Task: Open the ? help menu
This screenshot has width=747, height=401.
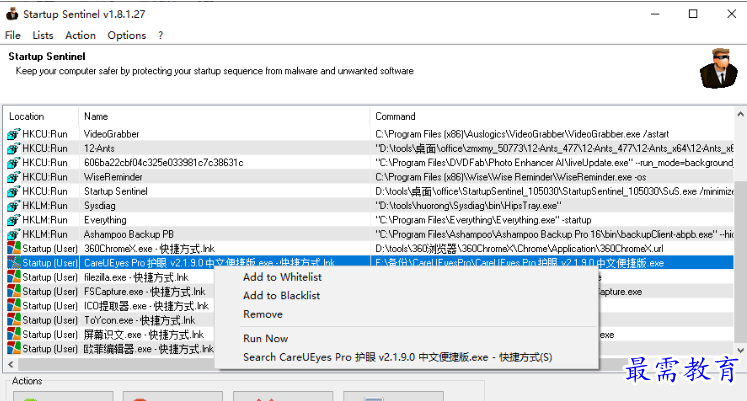Action: pos(161,35)
